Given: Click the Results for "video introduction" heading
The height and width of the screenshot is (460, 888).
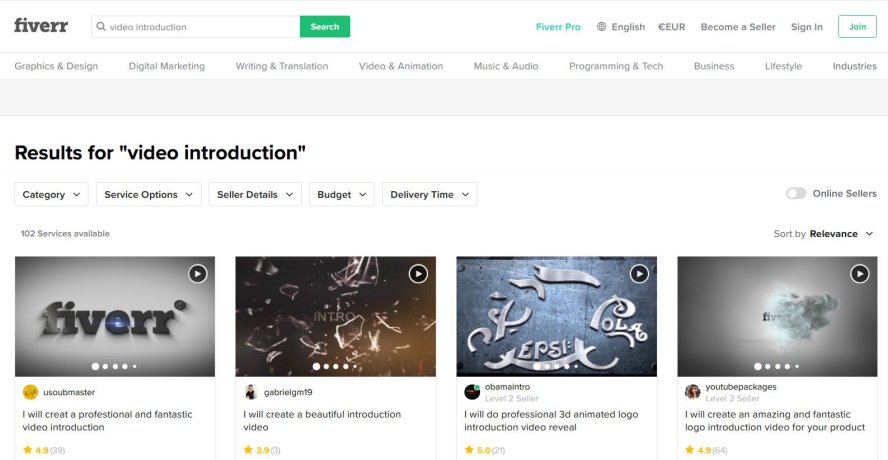Looking at the screenshot, I should click(x=160, y=153).
